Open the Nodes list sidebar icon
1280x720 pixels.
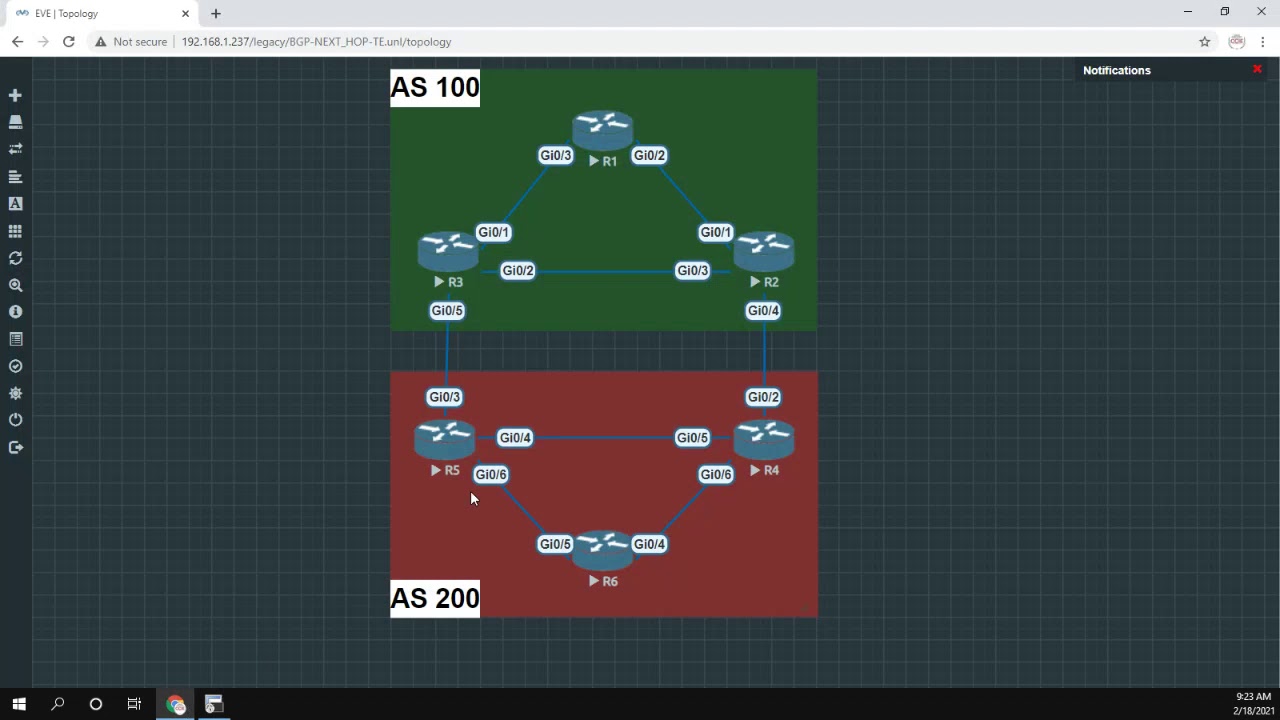pos(15,122)
